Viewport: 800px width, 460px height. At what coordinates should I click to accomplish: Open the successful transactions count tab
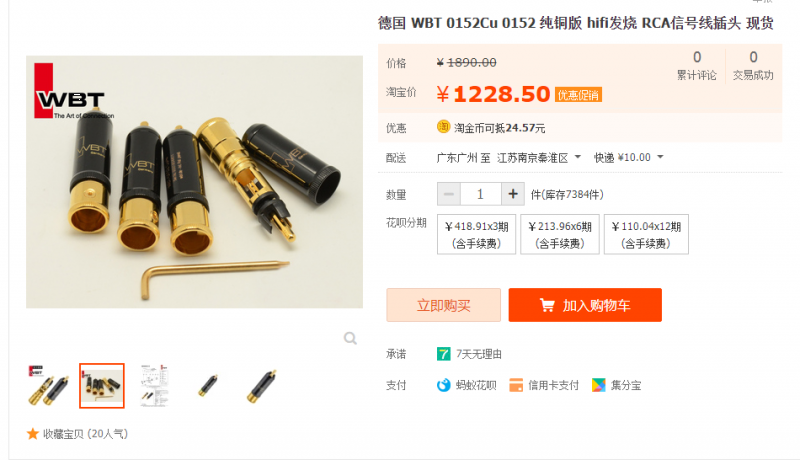[753, 66]
